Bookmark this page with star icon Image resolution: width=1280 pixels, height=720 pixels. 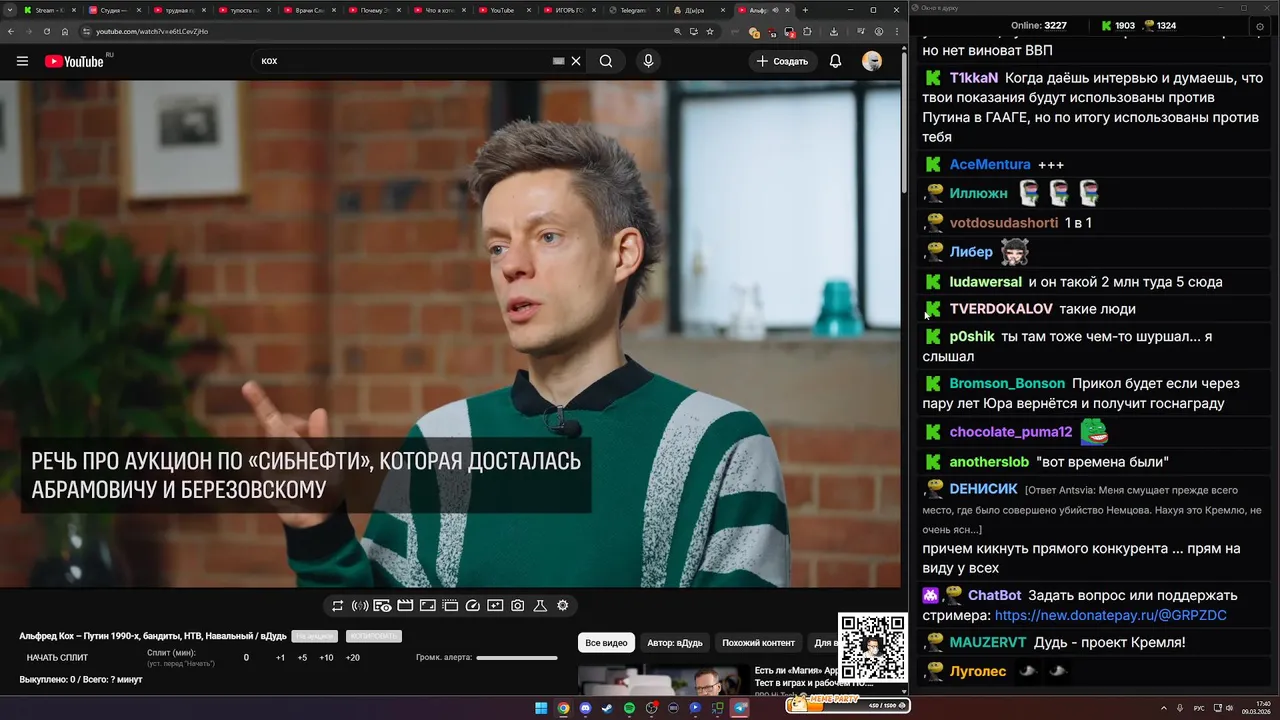(x=710, y=31)
